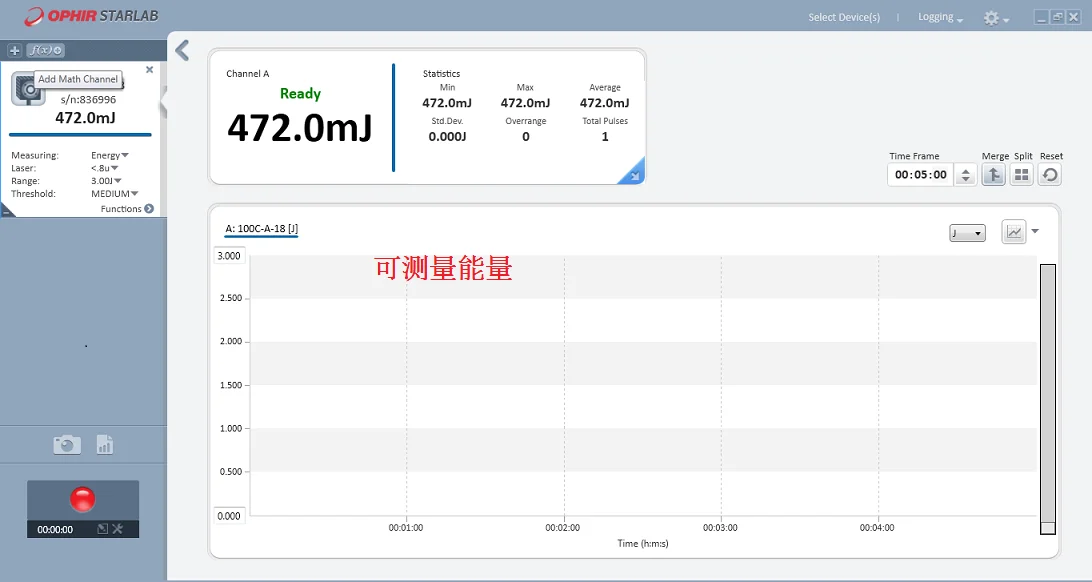The image size is (1092, 582).
Task: Minimize the channel panel corner button
Action: pos(6,211)
